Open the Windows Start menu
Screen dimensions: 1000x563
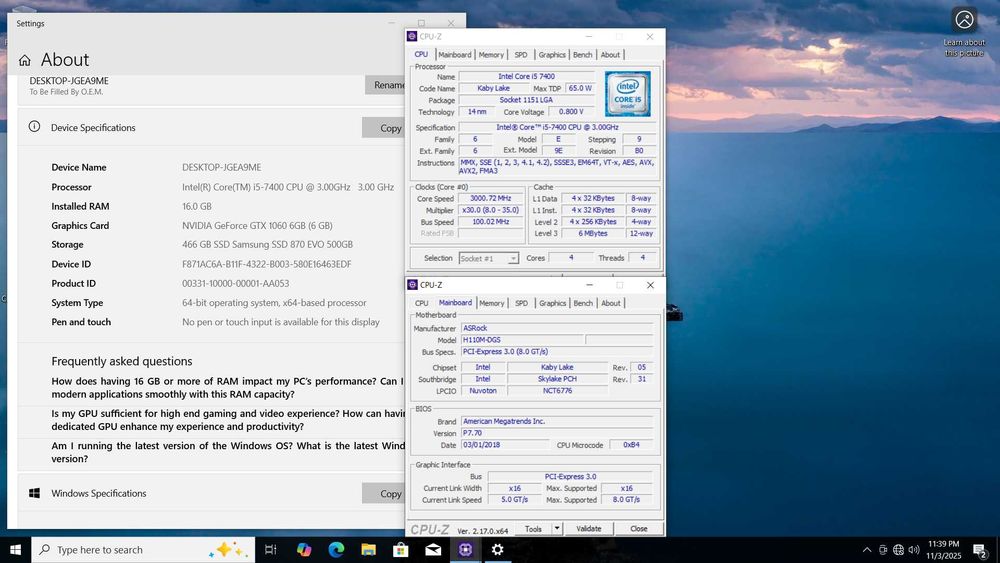pos(15,550)
